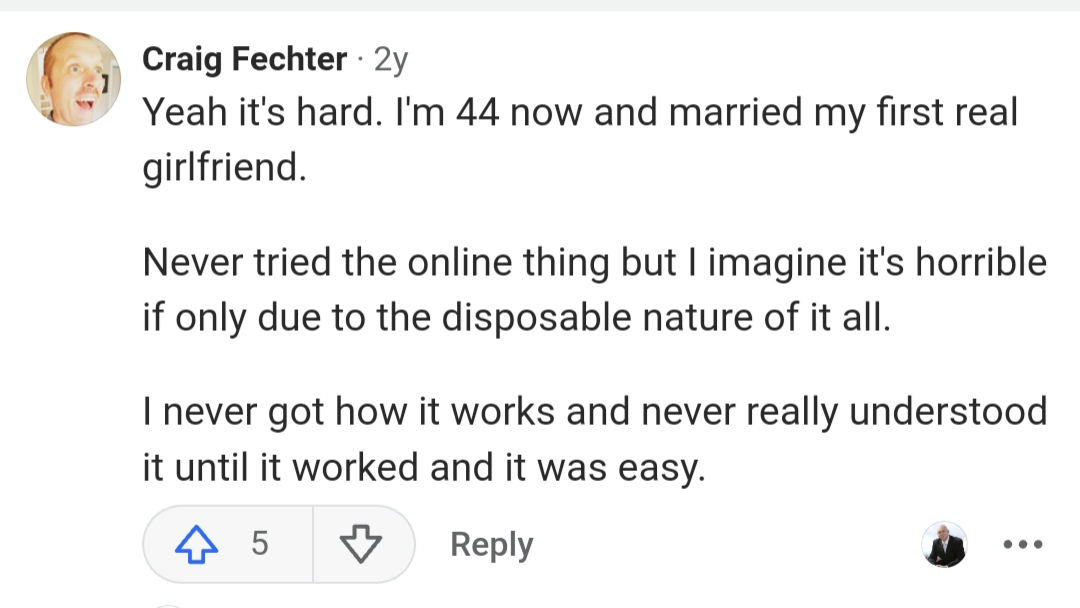Click the word "girlfriend." in the comment
This screenshot has height=608, width=1080.
tap(225, 167)
